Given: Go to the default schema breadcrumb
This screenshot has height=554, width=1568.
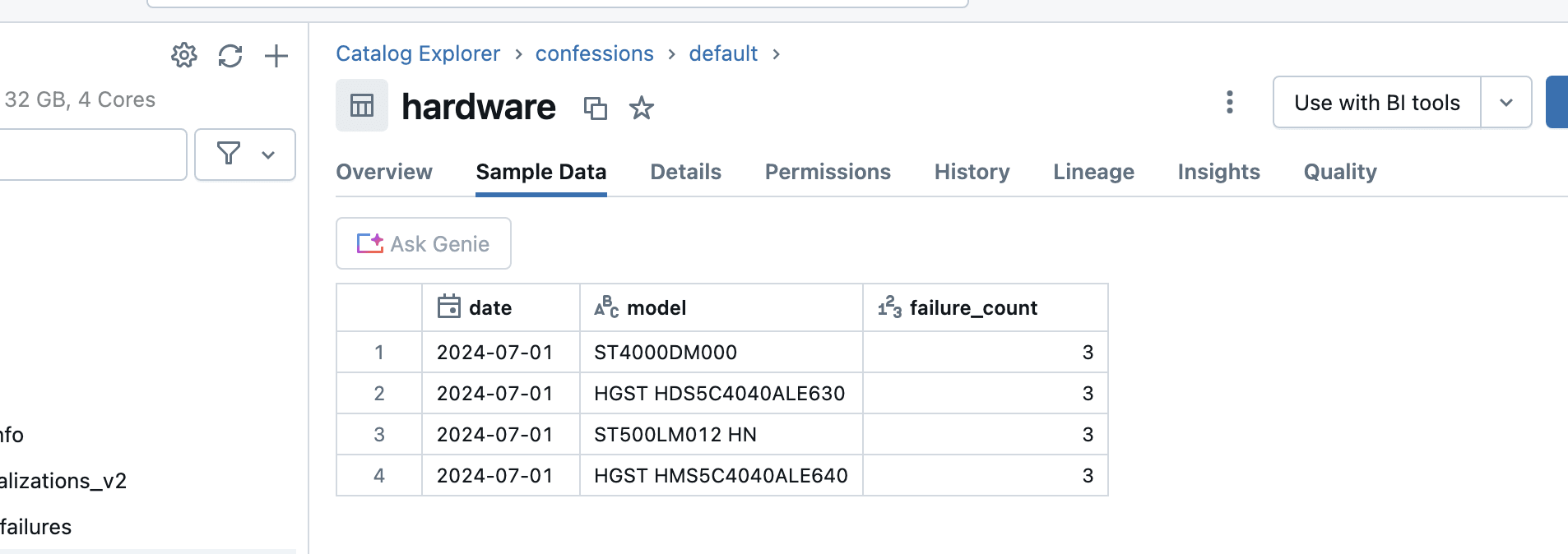Looking at the screenshot, I should (x=723, y=53).
